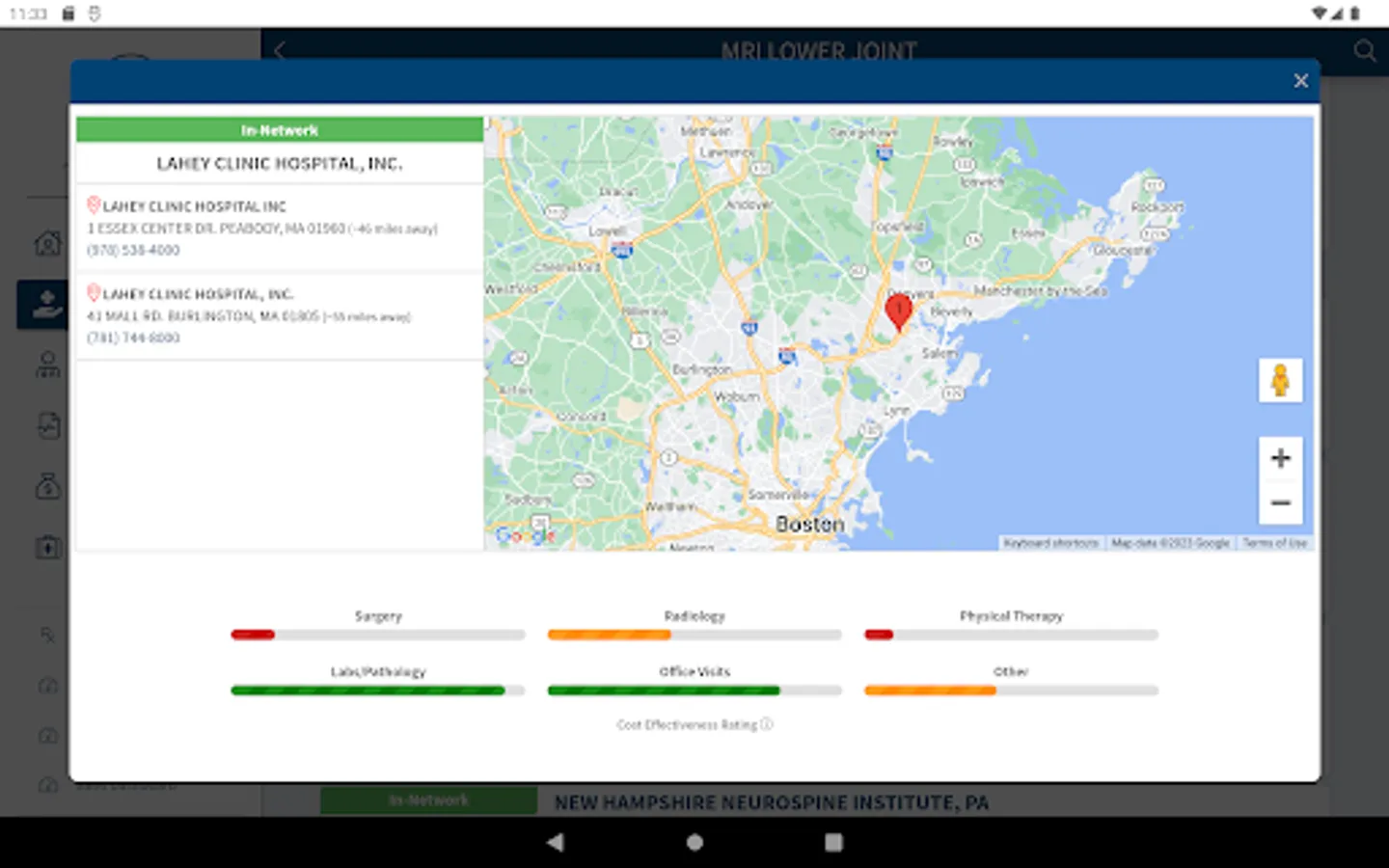Select the Burlington Lahey Clinic location
1389x868 pixels.
coord(197,294)
